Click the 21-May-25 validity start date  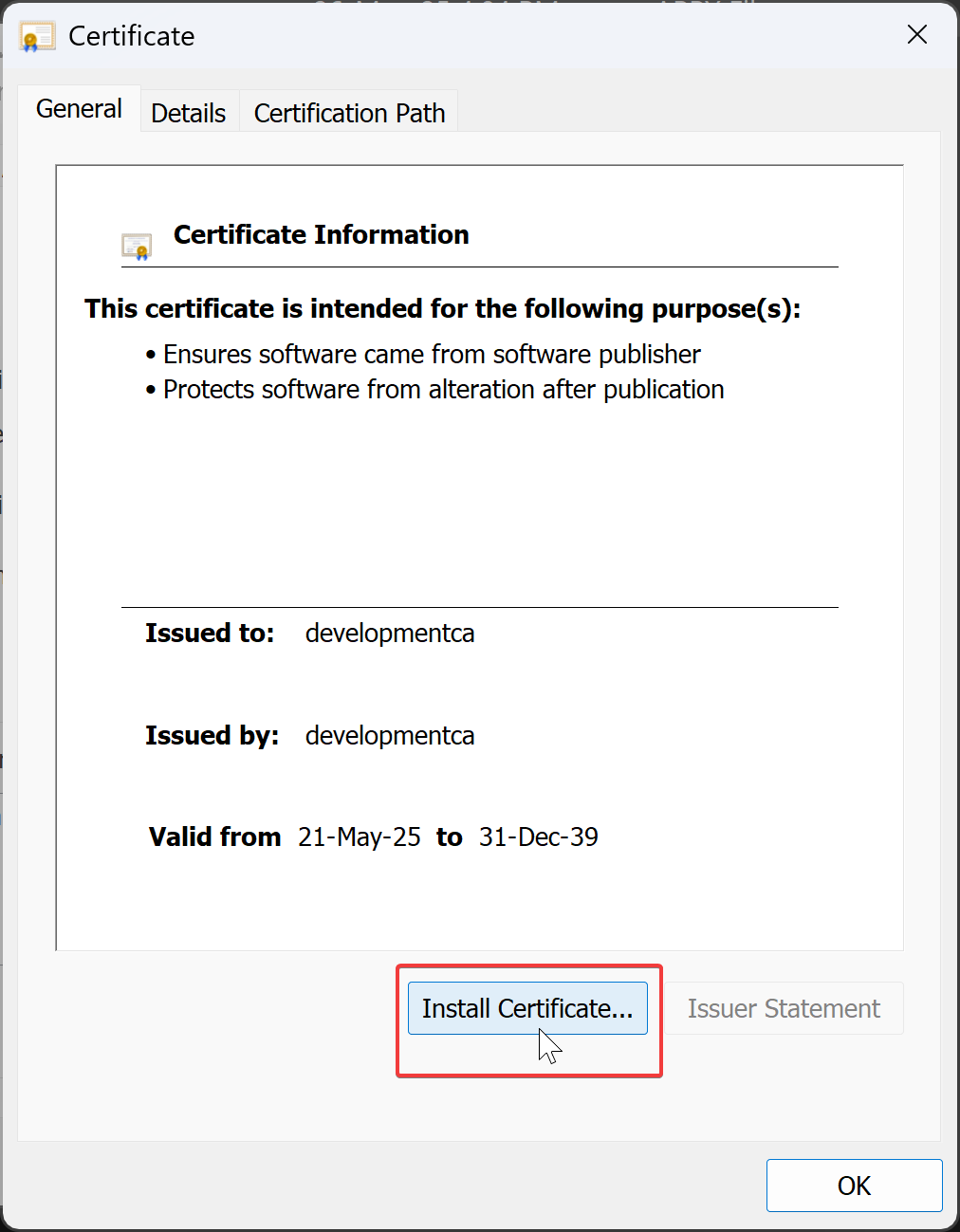pyautogui.click(x=359, y=837)
